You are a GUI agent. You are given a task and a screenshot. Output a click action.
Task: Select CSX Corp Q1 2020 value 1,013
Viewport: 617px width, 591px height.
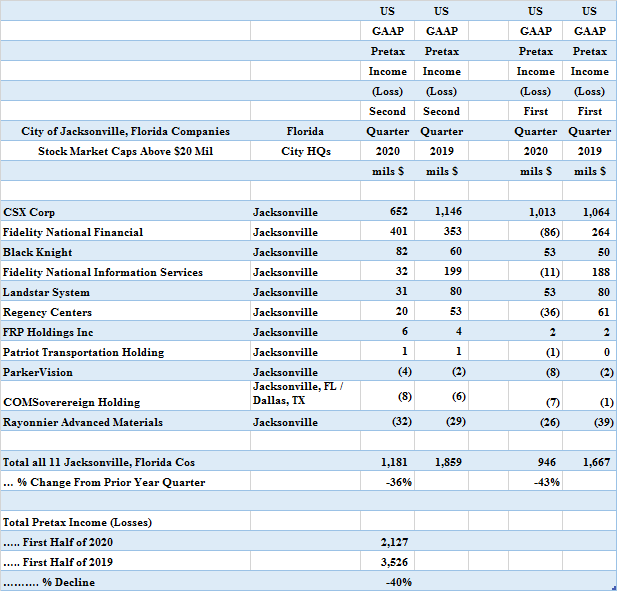(x=542, y=212)
